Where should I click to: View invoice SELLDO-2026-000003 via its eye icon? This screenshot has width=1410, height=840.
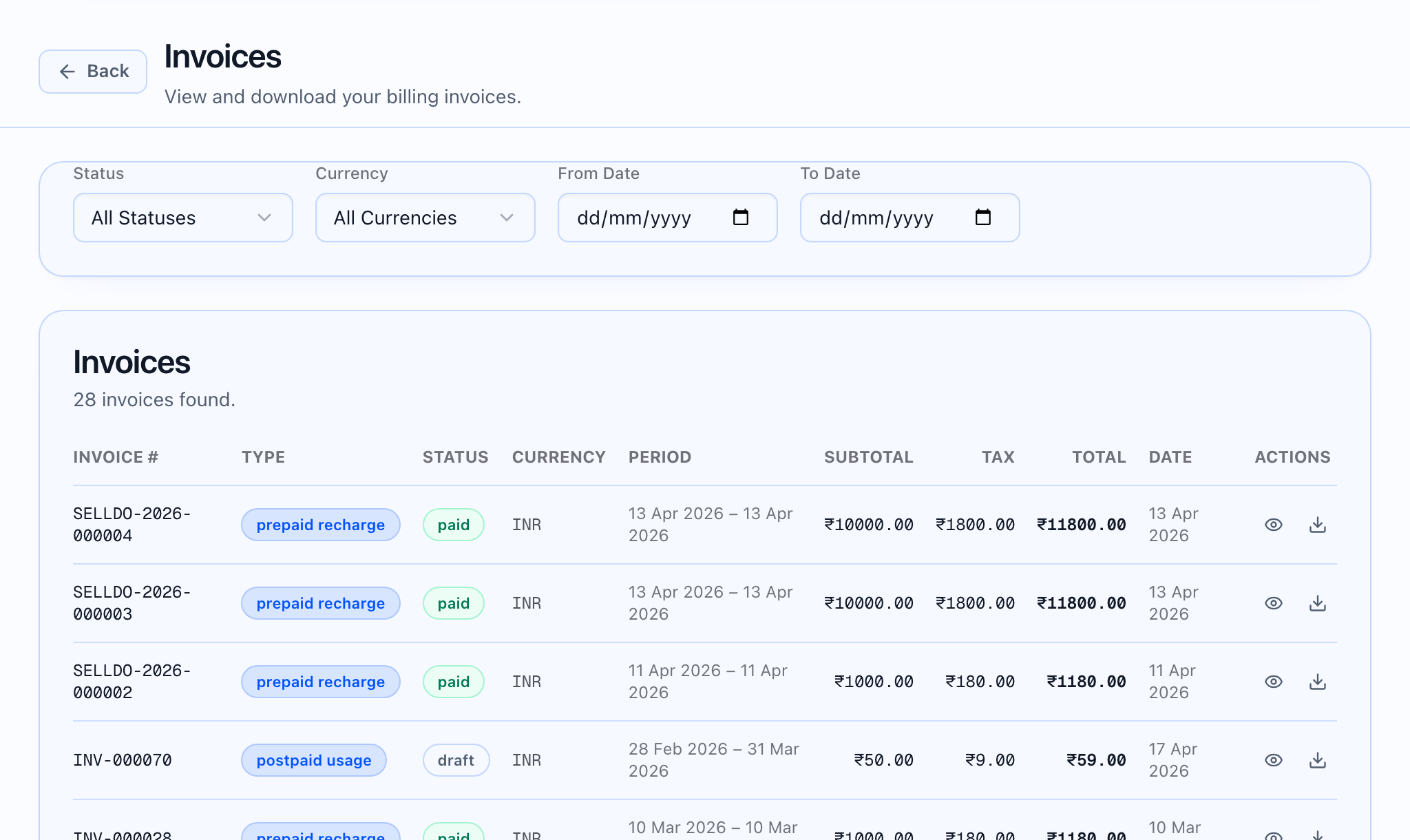[x=1274, y=603]
